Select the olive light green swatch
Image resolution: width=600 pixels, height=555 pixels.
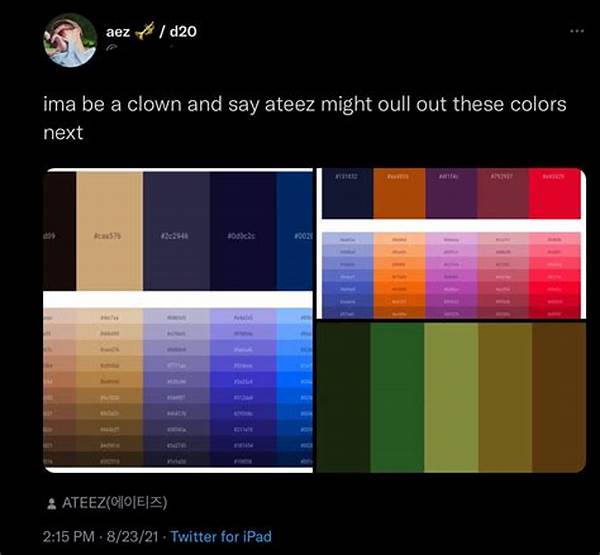pos(451,397)
